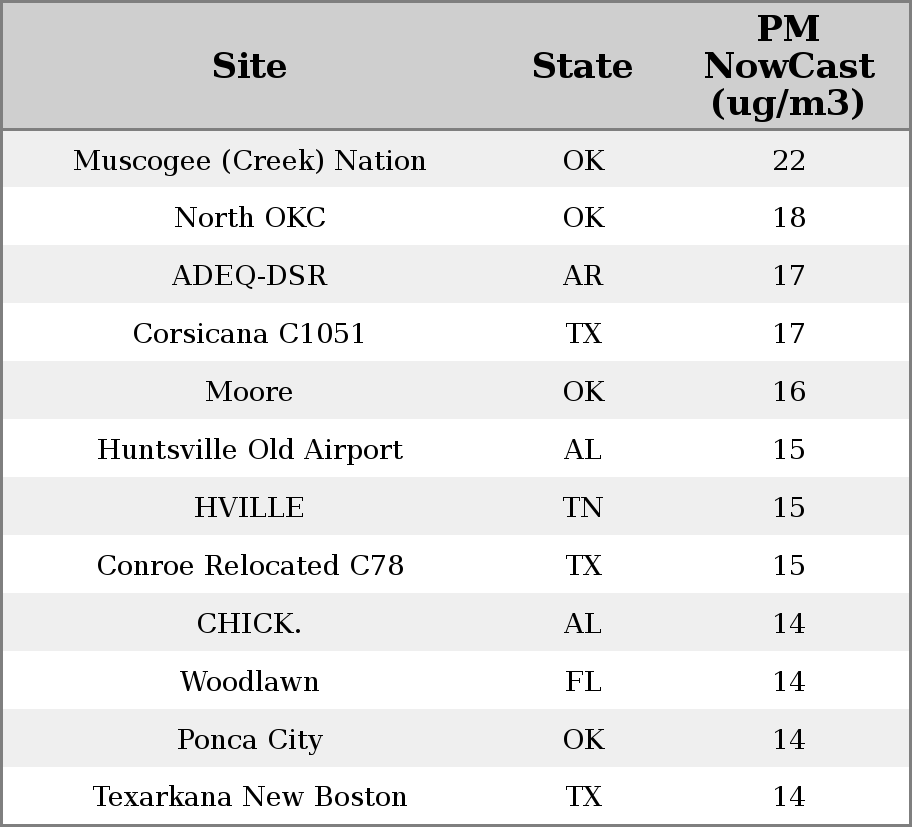Click the Site column header
912x827 pixels.
[x=249, y=66]
